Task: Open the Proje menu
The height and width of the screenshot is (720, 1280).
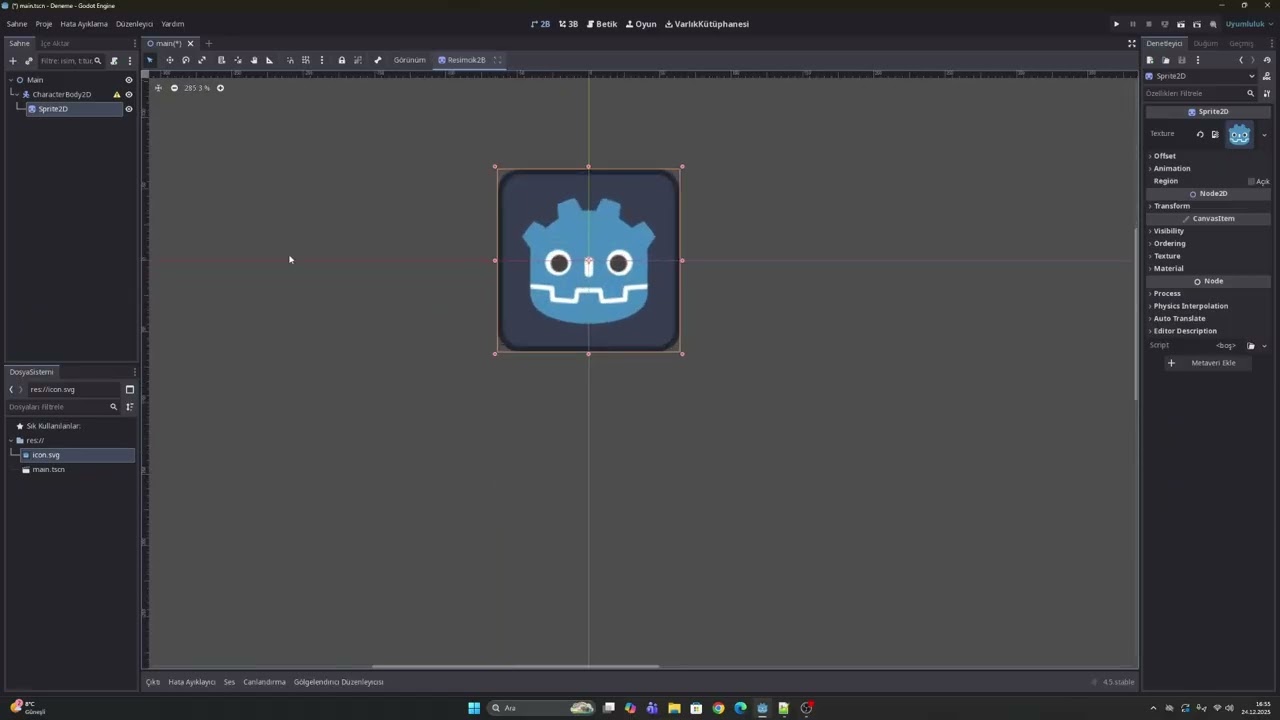Action: (x=44, y=24)
